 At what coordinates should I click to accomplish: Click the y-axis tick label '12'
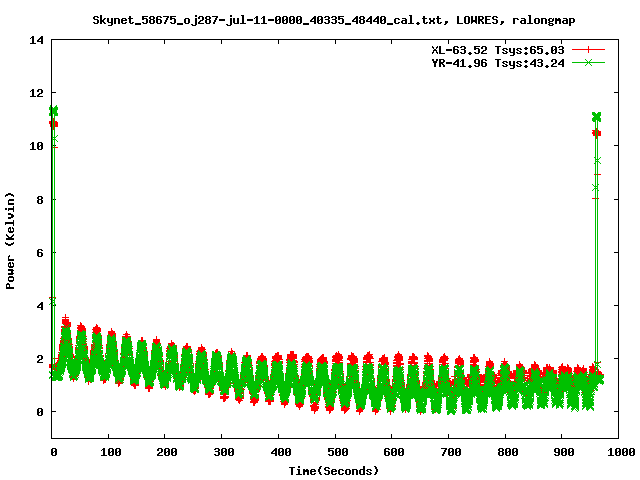(36, 93)
